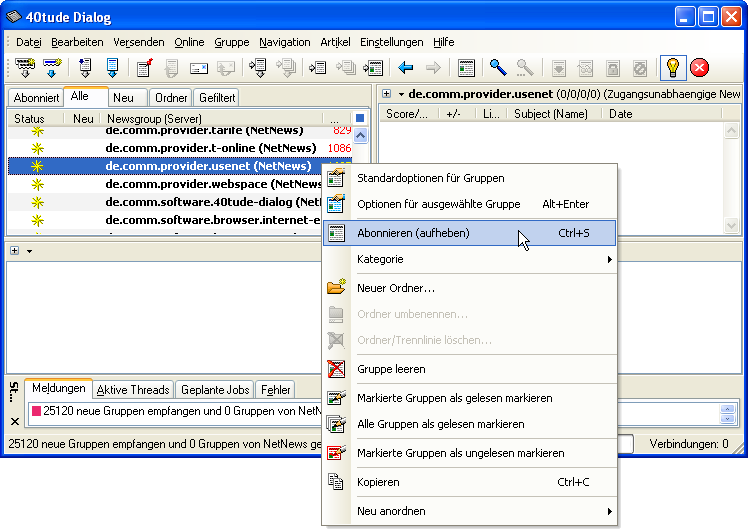Sort by the Subject (Name) column header
Viewport: 748px width, 529px height.
[550, 114]
